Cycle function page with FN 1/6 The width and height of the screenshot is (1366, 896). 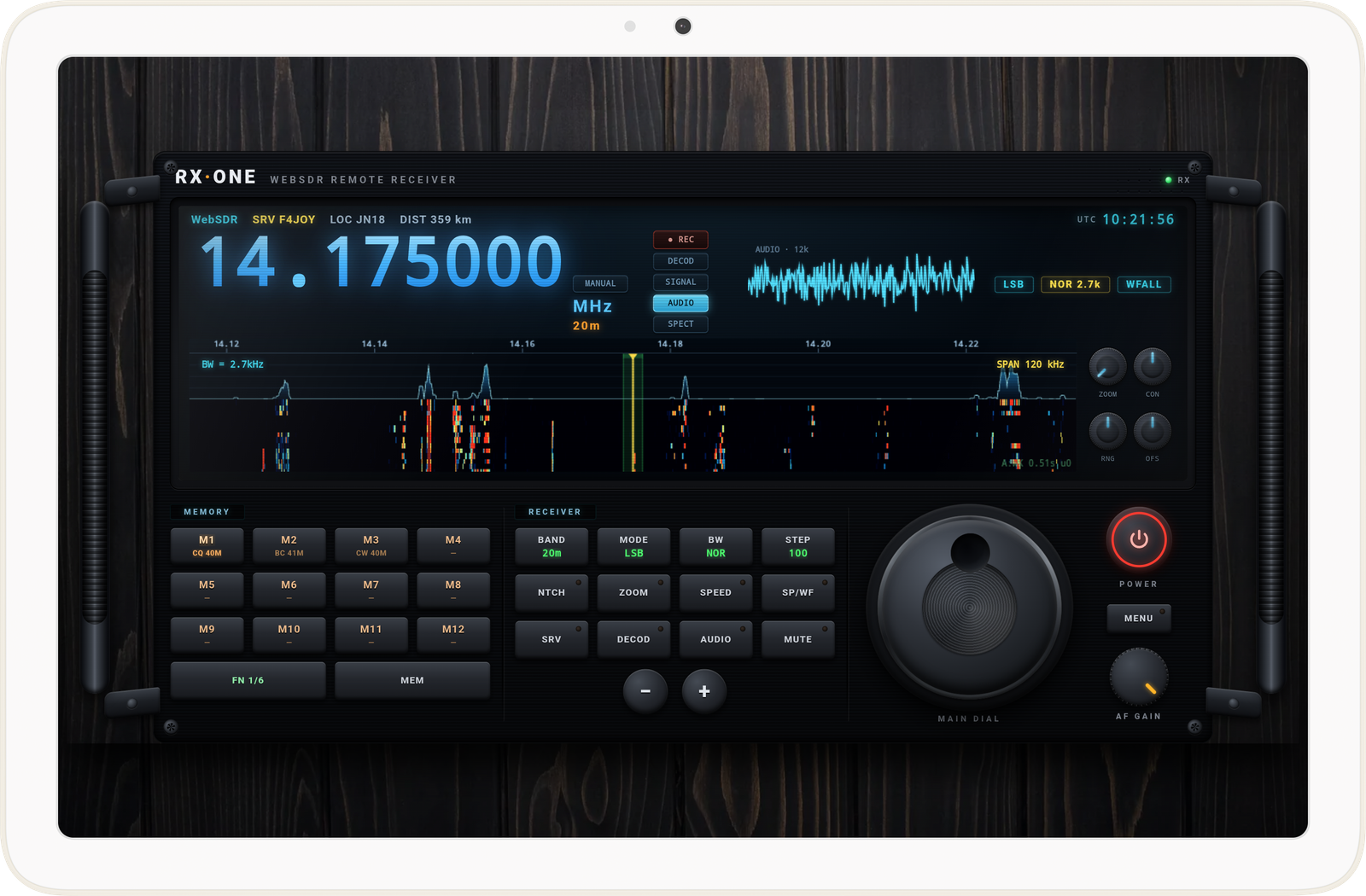[248, 680]
